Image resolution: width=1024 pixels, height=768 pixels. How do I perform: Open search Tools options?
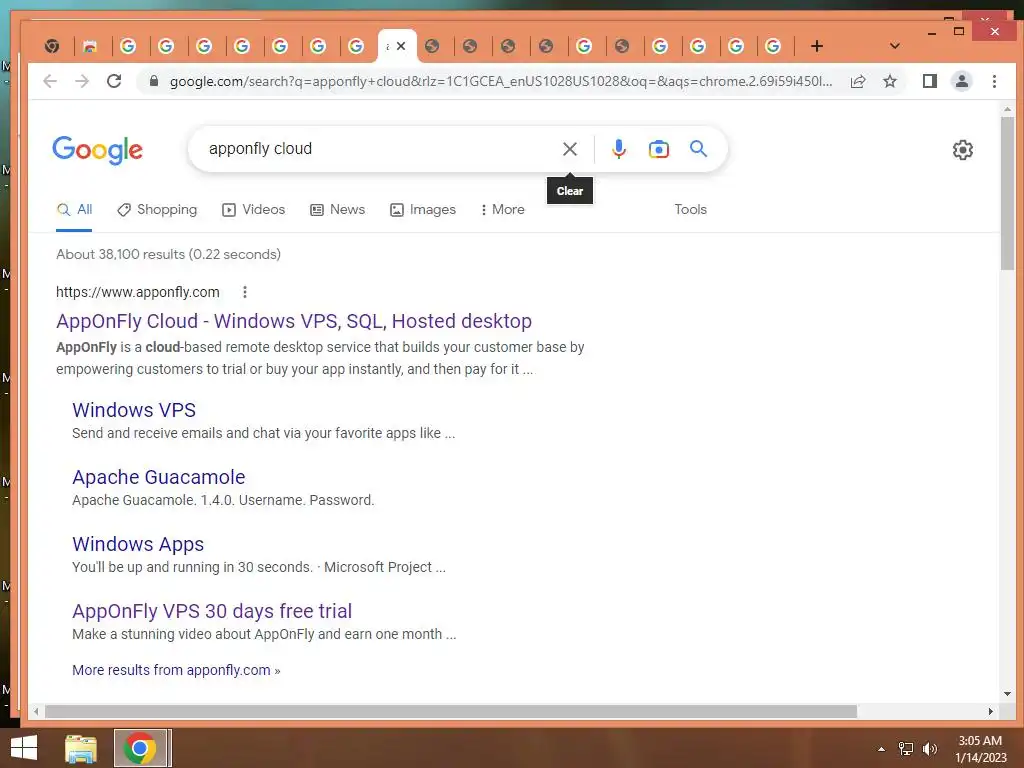690,210
